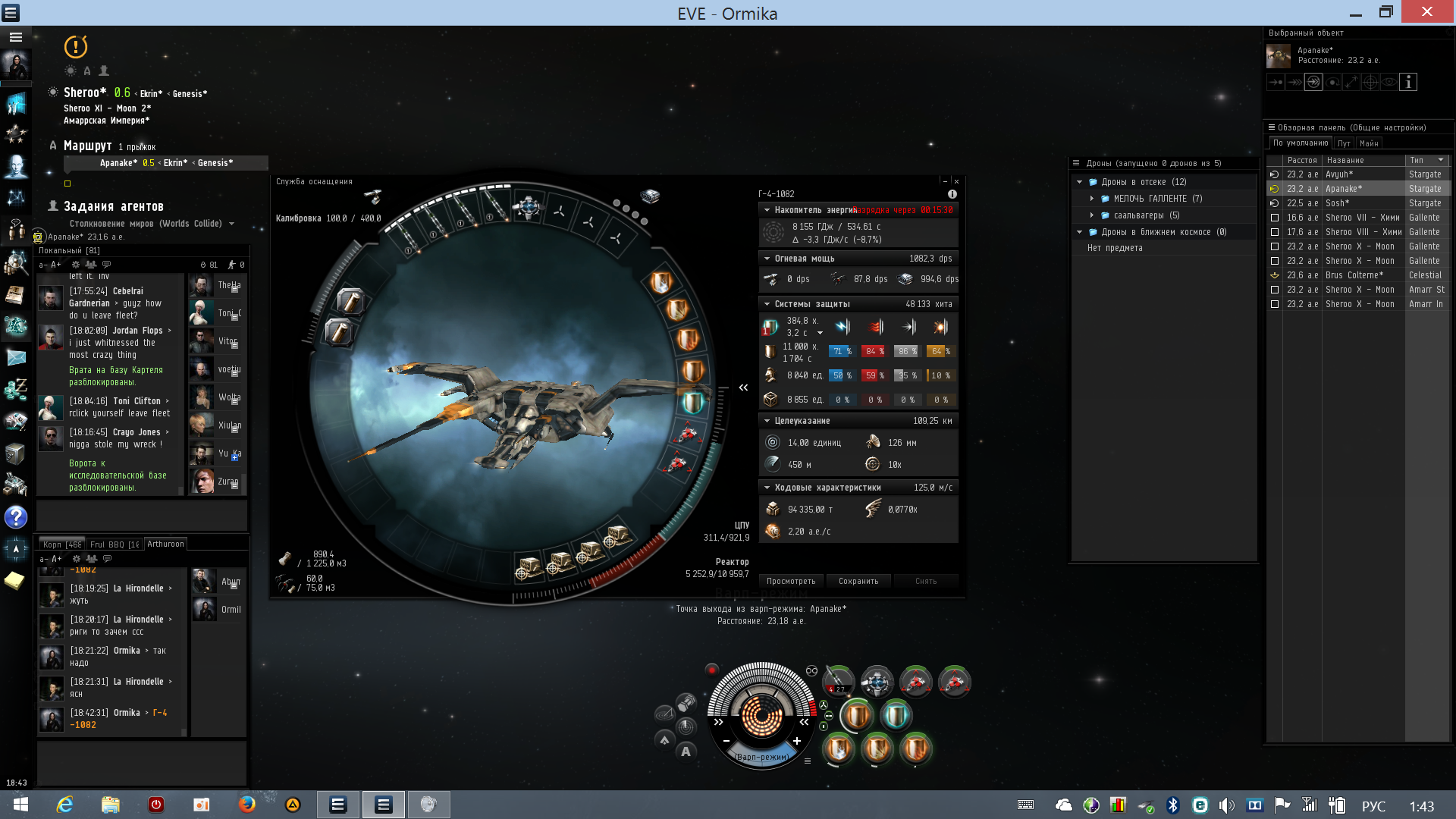Viewport: 1456px width, 819px height.
Task: Open the character portrait in the Neocom sidebar
Action: (x=16, y=65)
